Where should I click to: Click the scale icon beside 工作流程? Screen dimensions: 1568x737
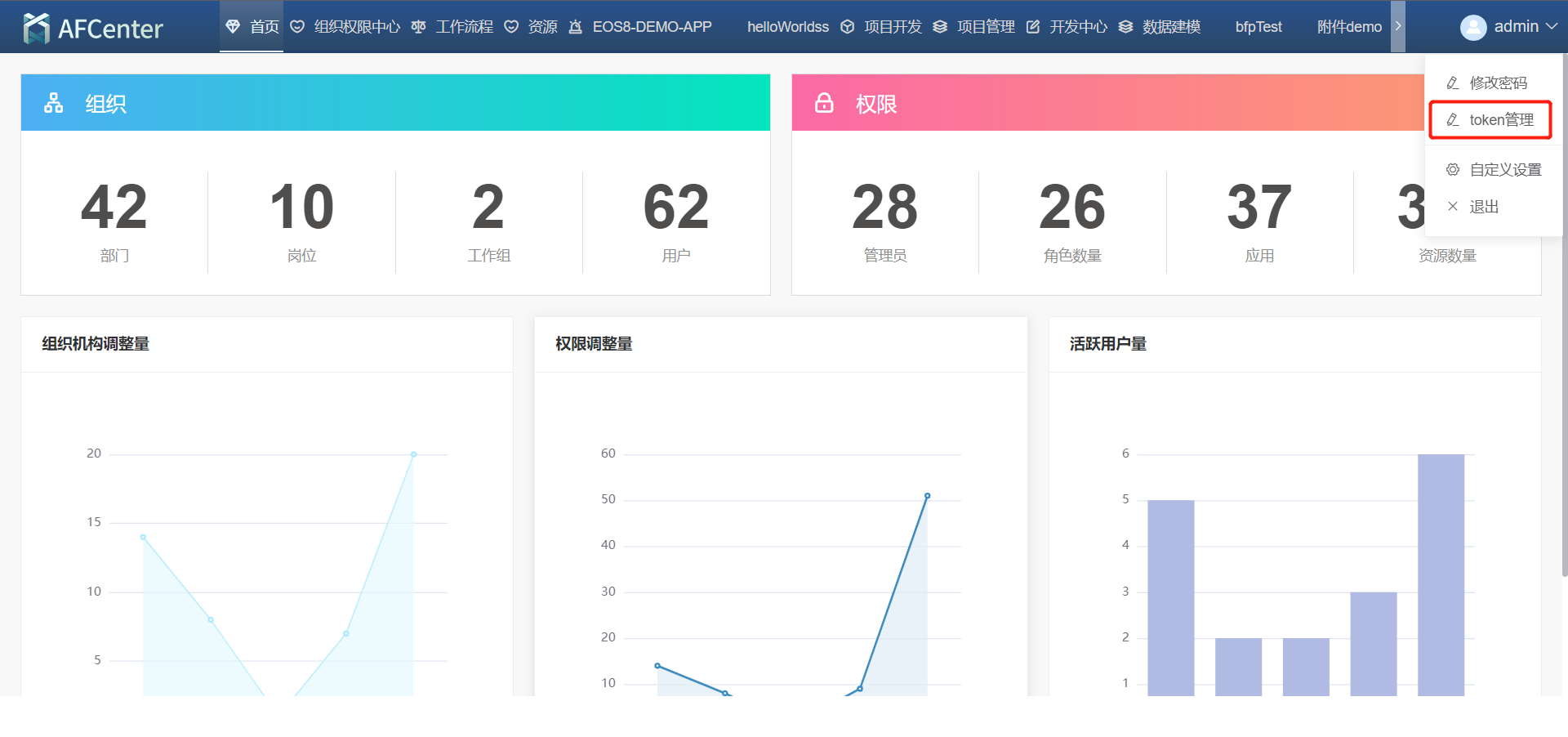click(418, 27)
